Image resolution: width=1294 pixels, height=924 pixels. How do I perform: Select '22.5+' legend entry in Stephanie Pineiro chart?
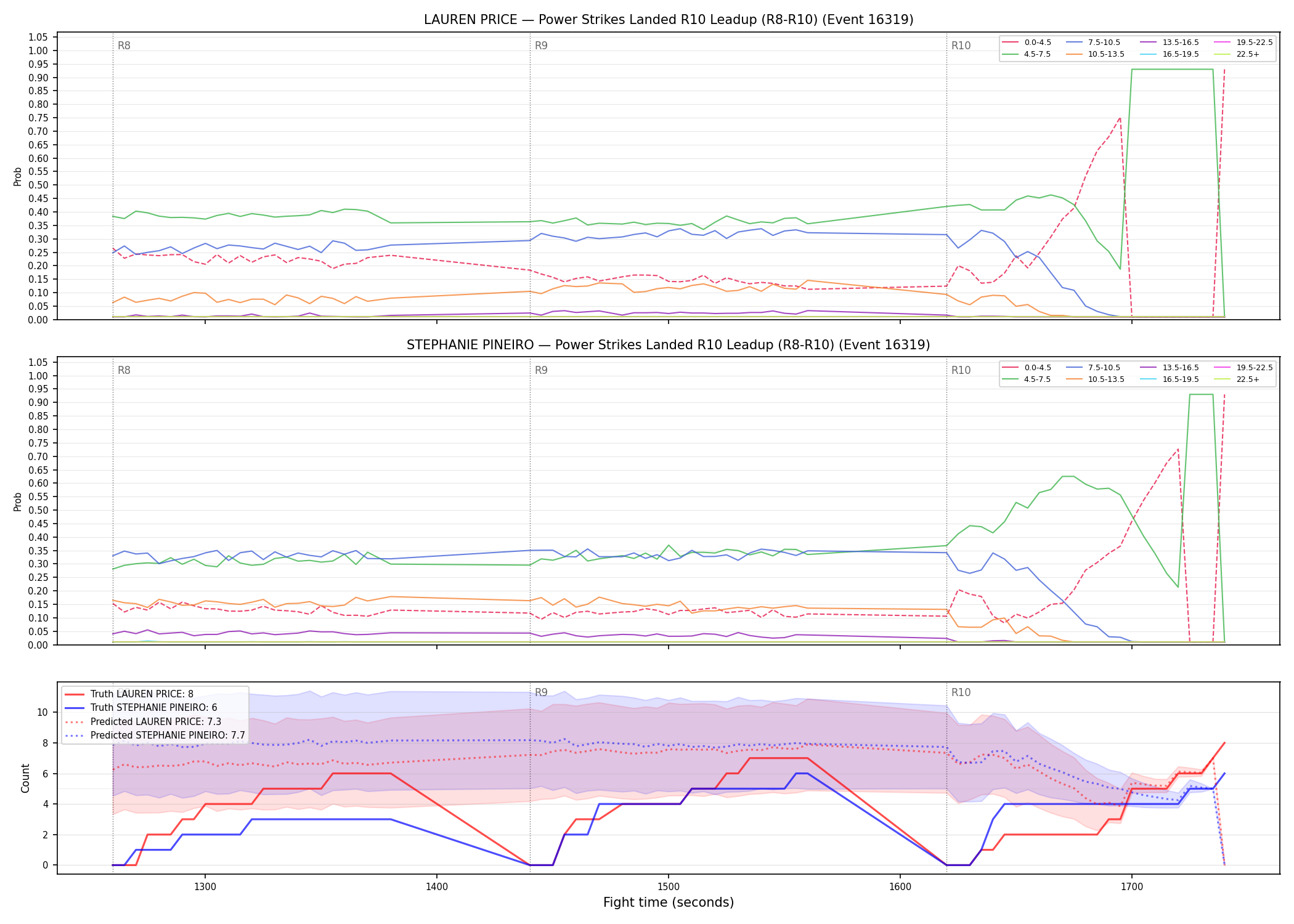tap(1237, 379)
